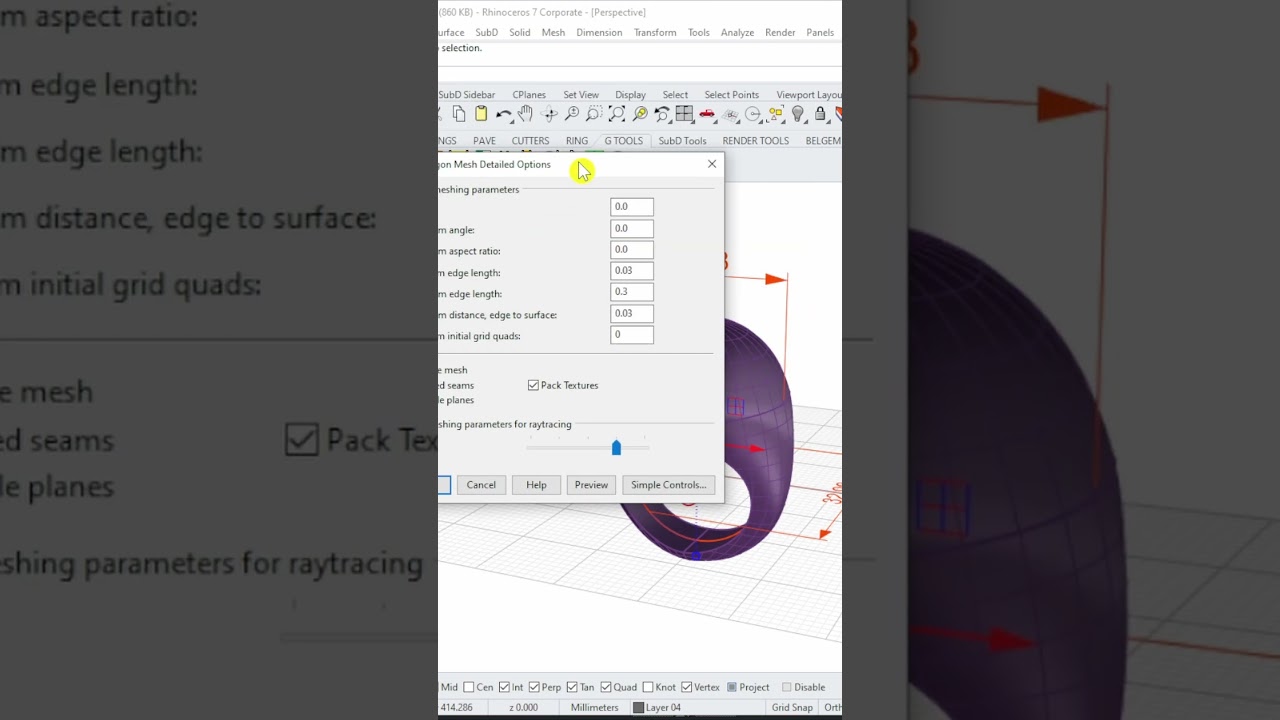Click Layer 04 color swatch in status bar
The width and height of the screenshot is (1280, 720).
click(638, 708)
